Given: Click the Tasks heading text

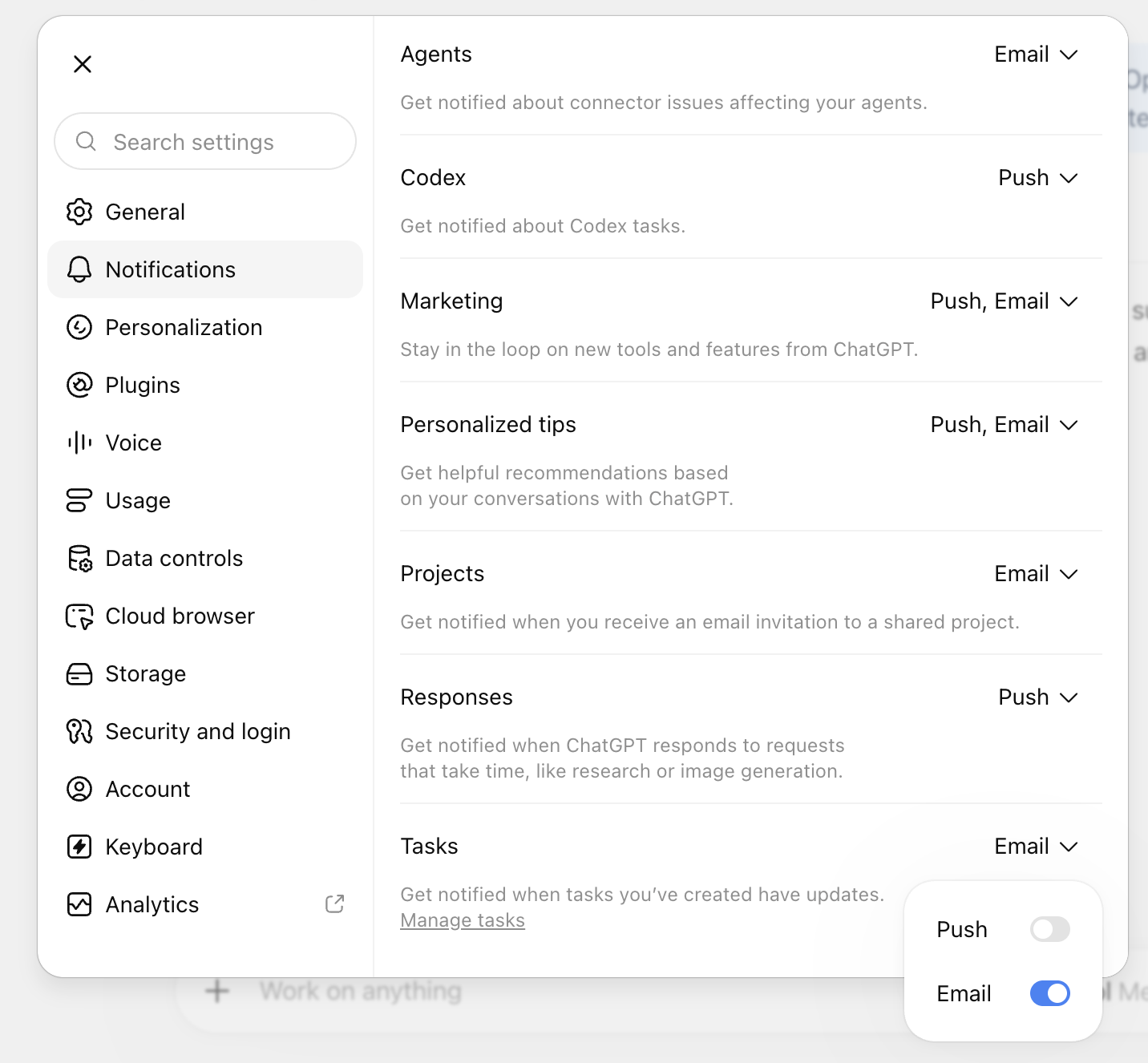Looking at the screenshot, I should (x=429, y=847).
